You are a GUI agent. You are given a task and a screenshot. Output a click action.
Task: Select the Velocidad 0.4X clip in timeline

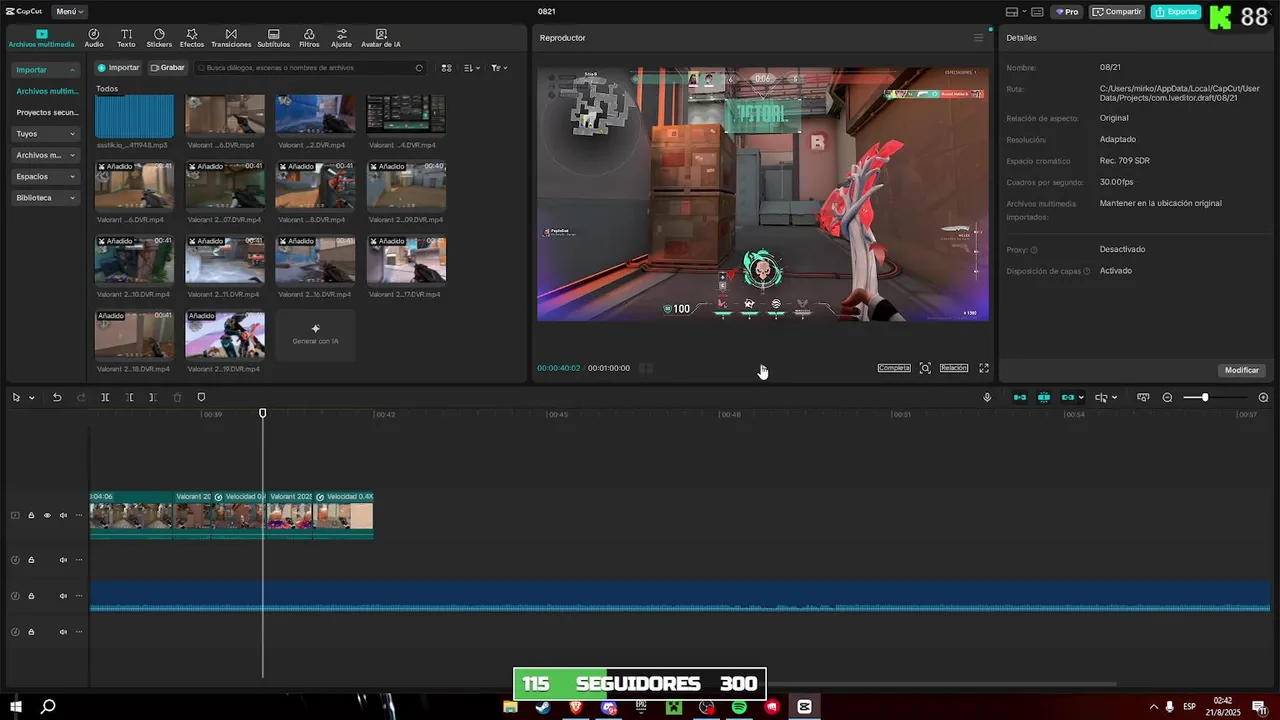pyautogui.click(x=343, y=513)
